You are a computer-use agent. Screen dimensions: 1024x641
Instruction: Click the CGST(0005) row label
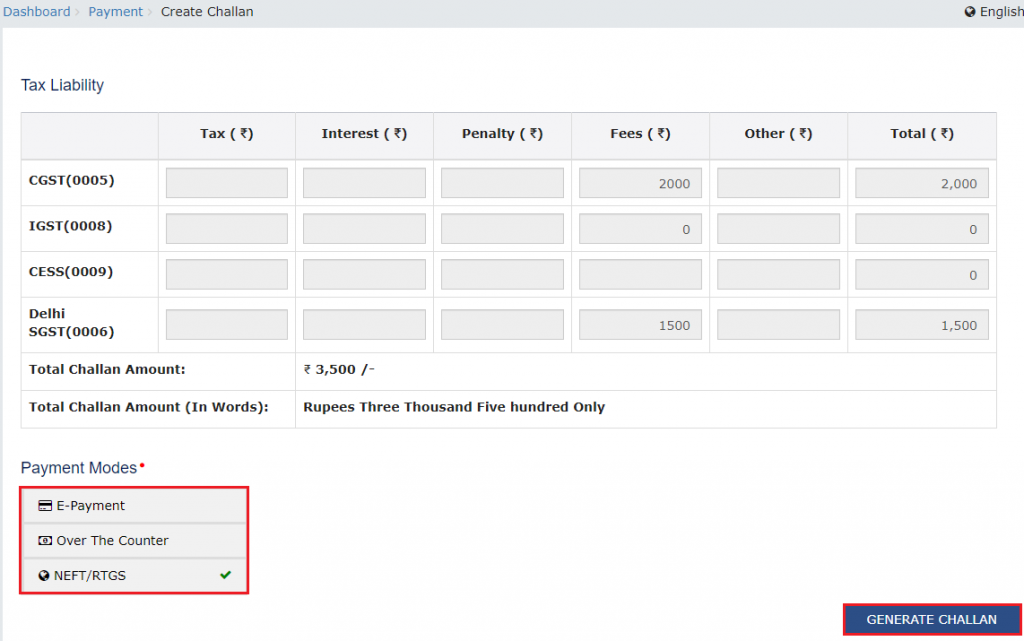pyautogui.click(x=72, y=180)
